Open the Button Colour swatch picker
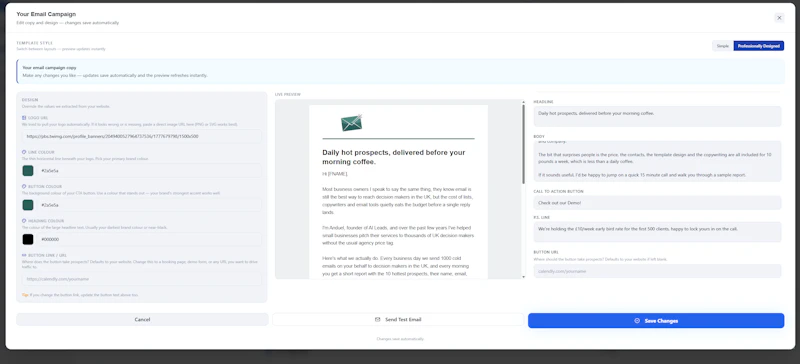 click(x=28, y=205)
